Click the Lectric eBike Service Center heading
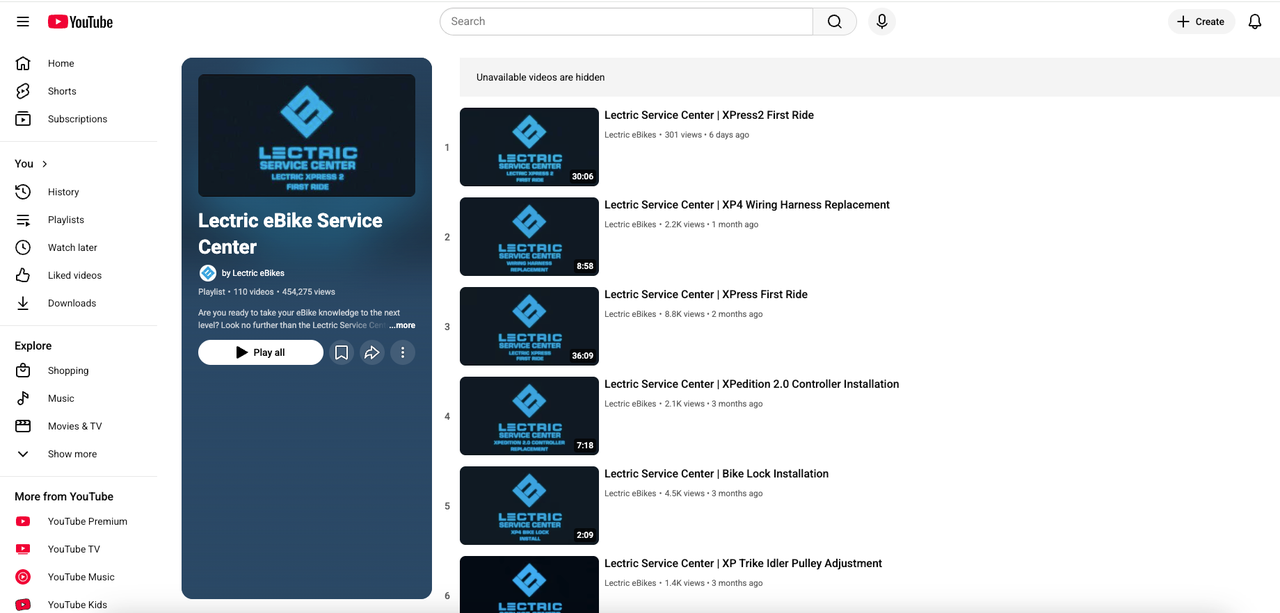 pyautogui.click(x=290, y=234)
